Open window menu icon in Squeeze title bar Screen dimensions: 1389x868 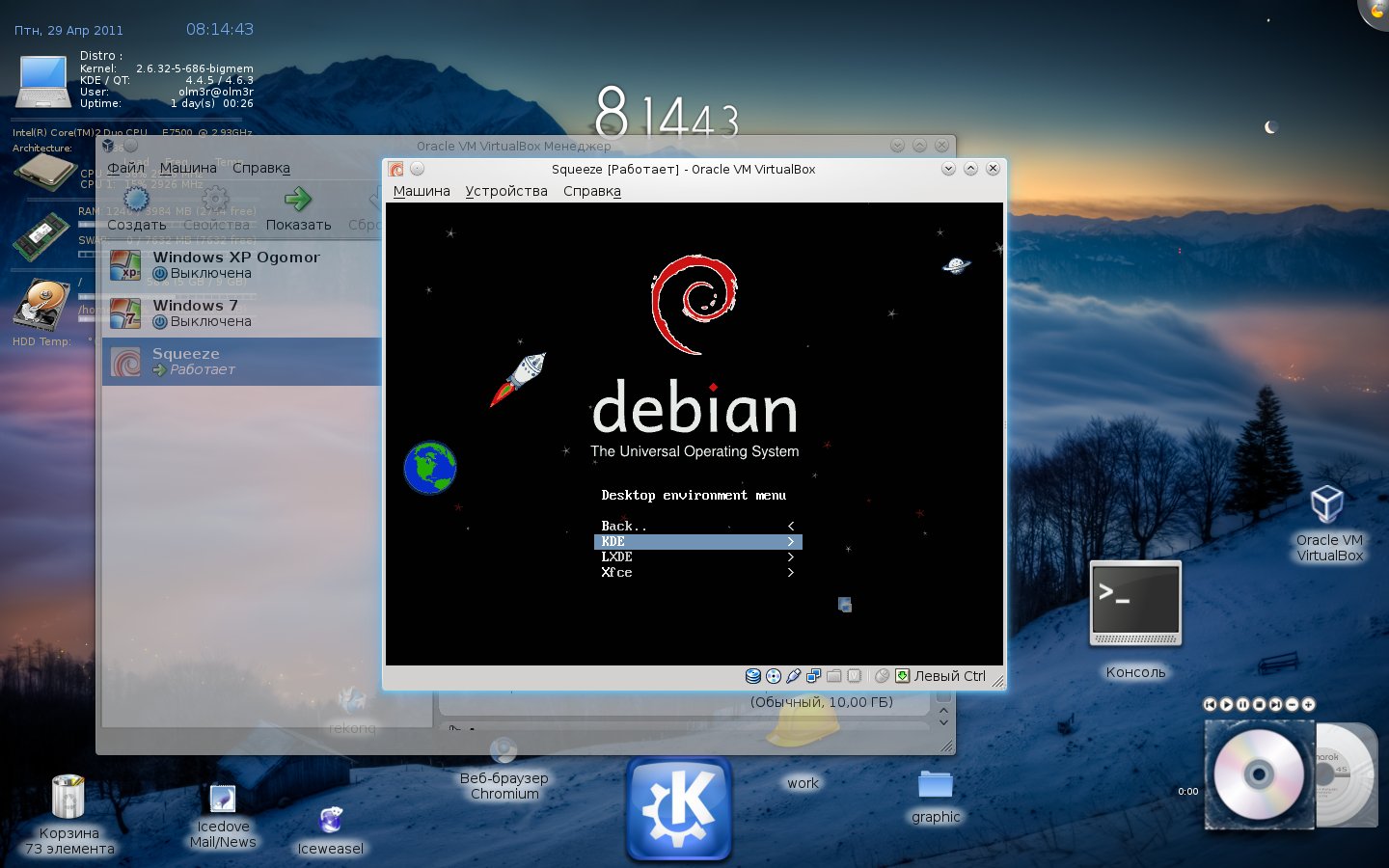click(x=395, y=169)
